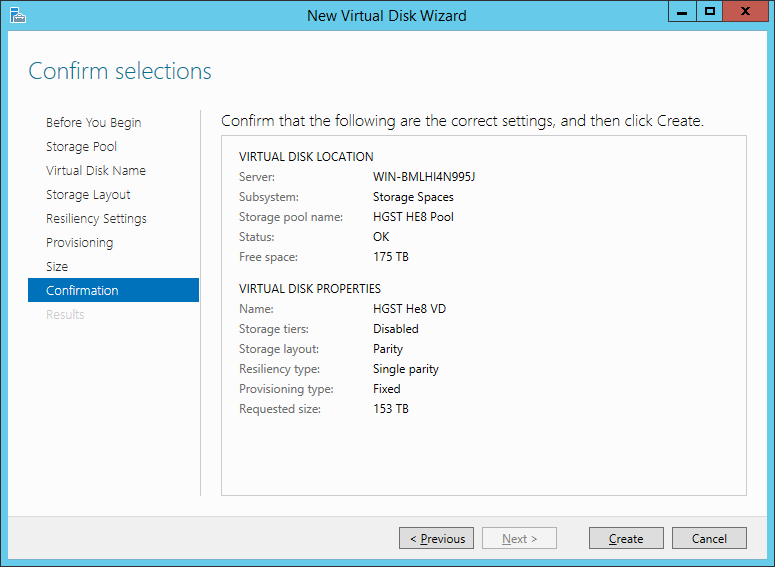The height and width of the screenshot is (567, 775).
Task: Click the Requested size 153 TB value
Action: (x=391, y=409)
